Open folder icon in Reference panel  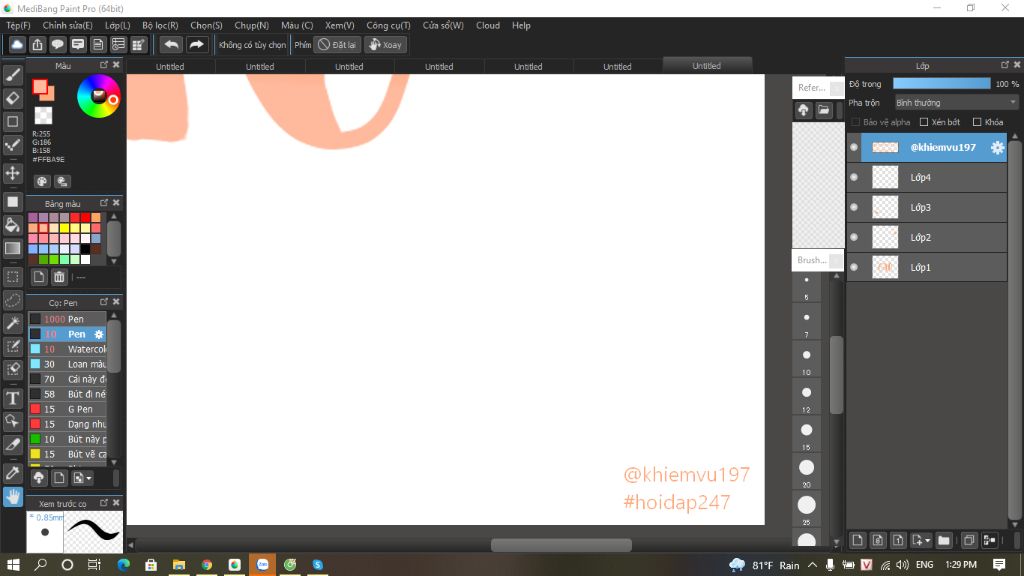pyautogui.click(x=824, y=110)
